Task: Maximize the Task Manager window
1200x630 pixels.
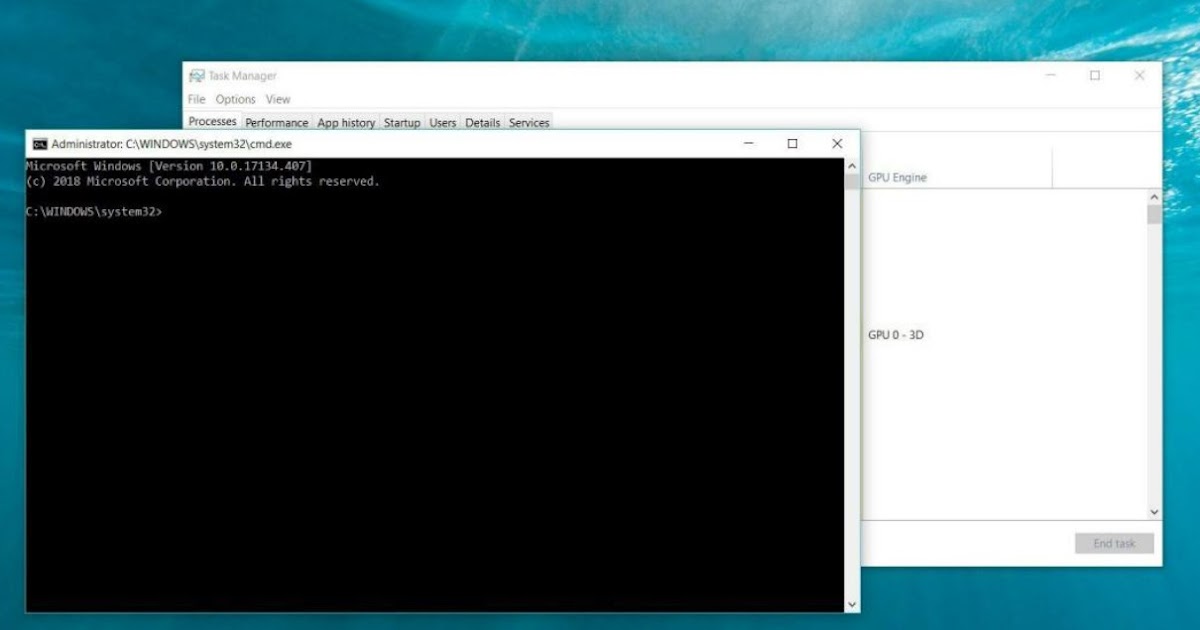Action: click(x=1095, y=76)
